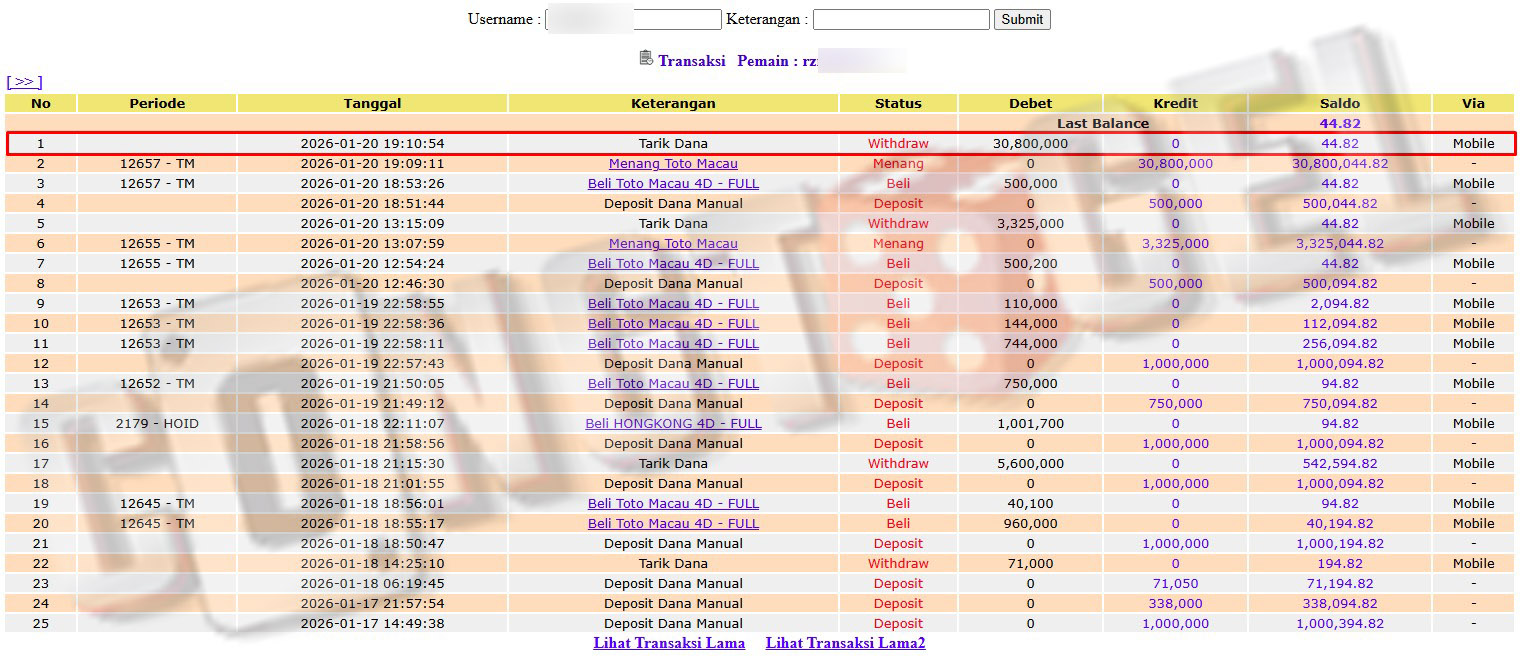This screenshot has height=666, width=1524.
Task: Click the Transaksi clipboard icon
Action: (646, 58)
